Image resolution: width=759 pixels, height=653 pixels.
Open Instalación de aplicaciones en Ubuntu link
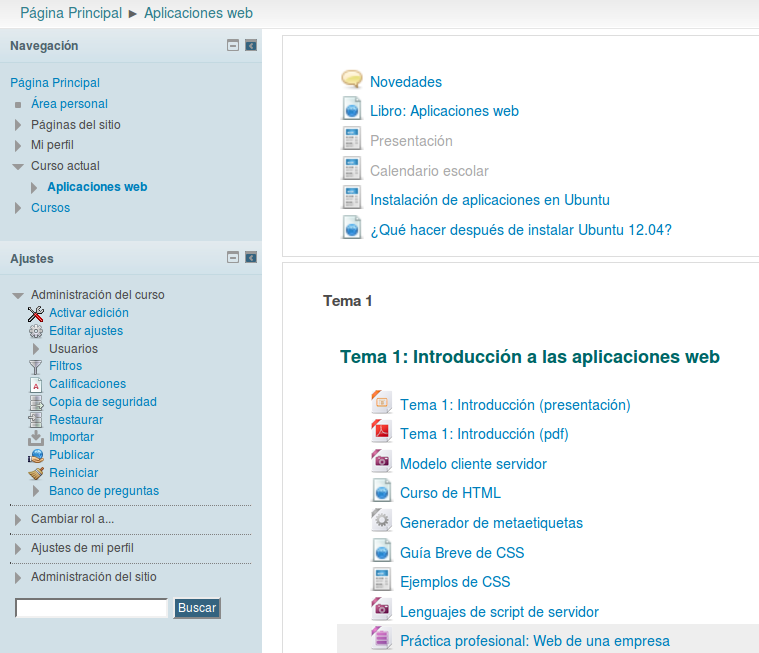click(490, 200)
